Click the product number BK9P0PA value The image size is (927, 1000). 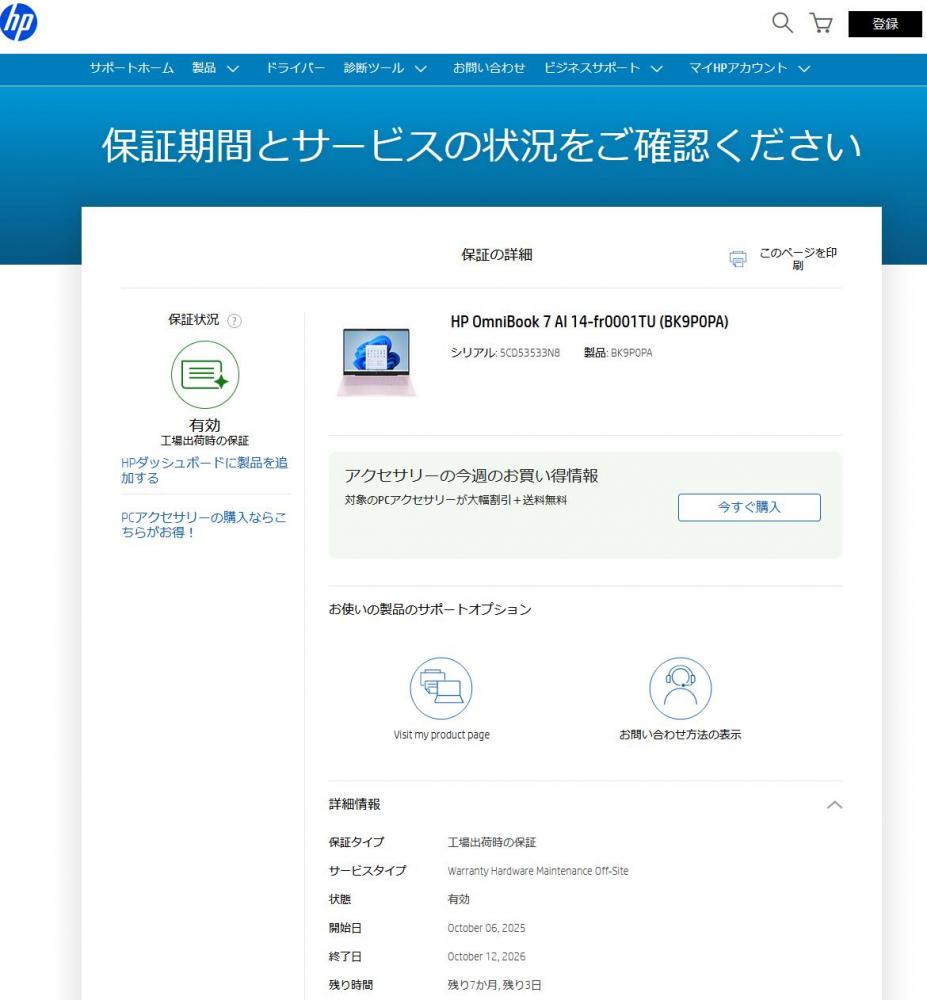pos(631,353)
